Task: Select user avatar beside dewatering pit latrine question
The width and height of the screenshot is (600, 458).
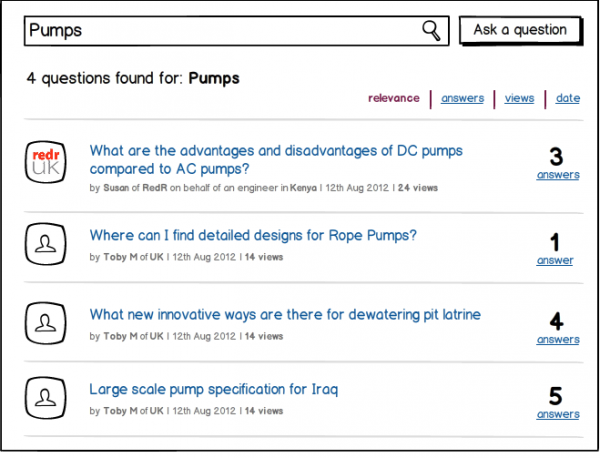Action: (46, 323)
